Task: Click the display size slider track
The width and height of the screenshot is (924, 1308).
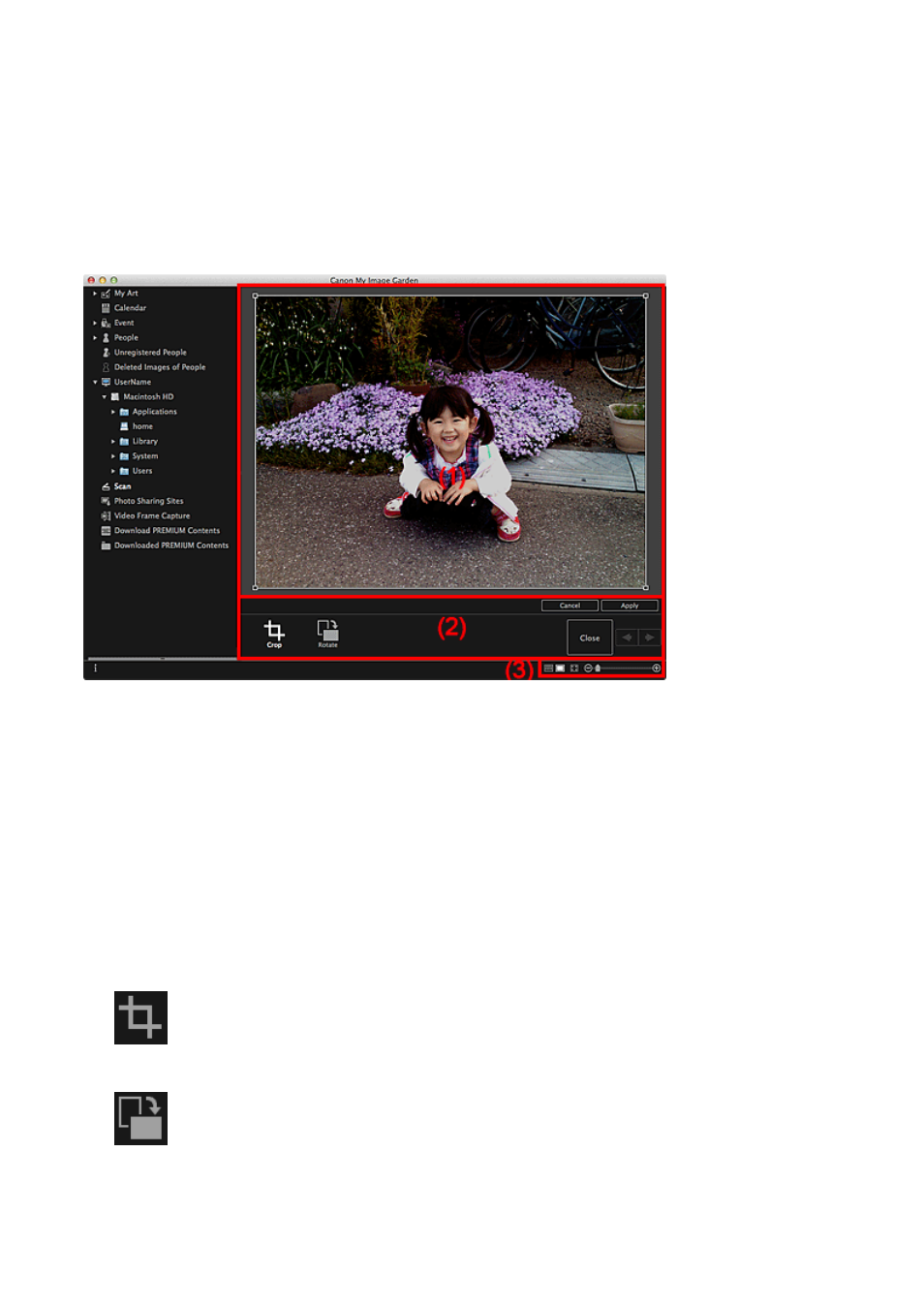Action: click(623, 669)
